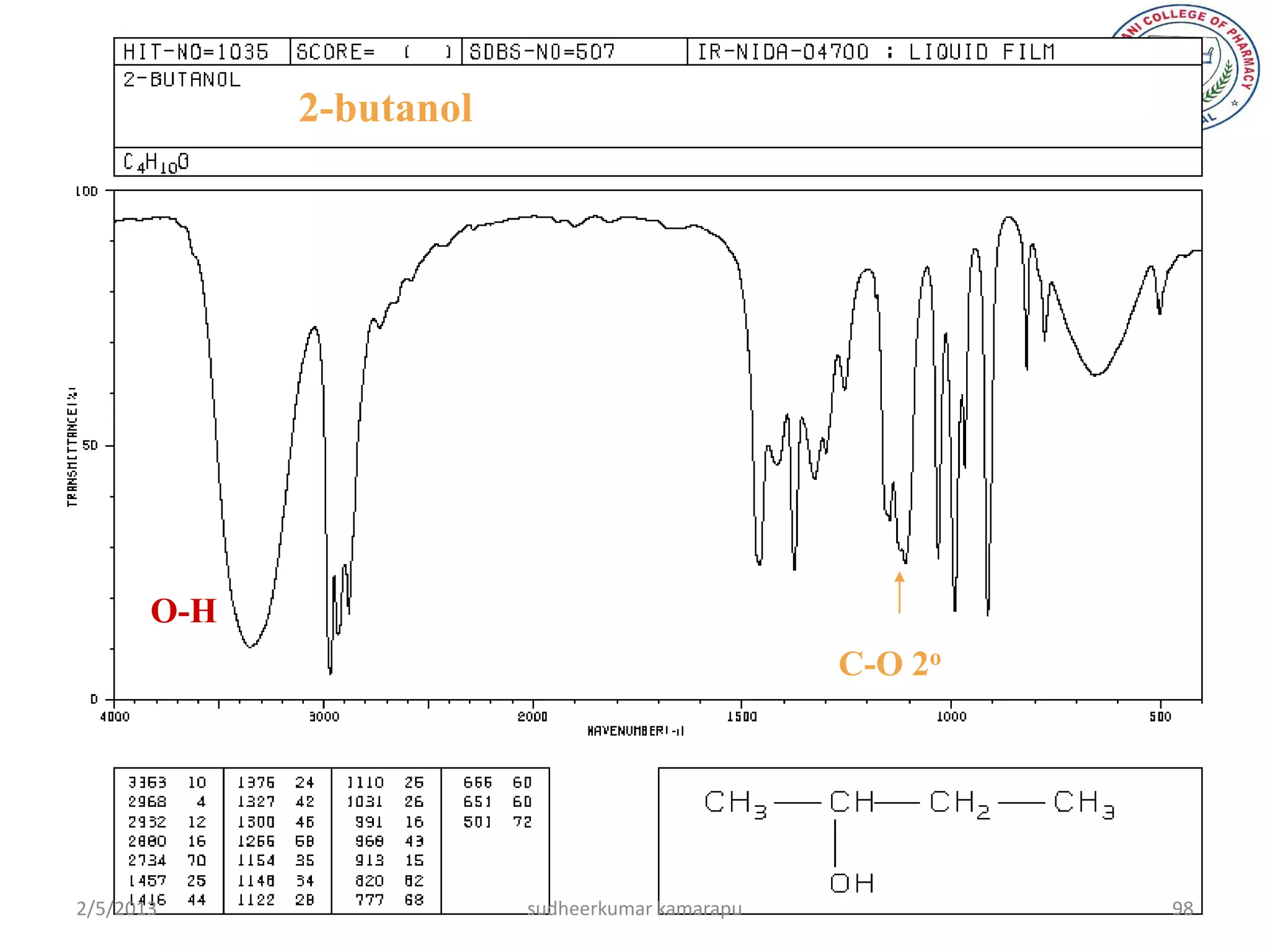Click the SCORE field in header
Screen dimensions: 1270x952
[375, 51]
